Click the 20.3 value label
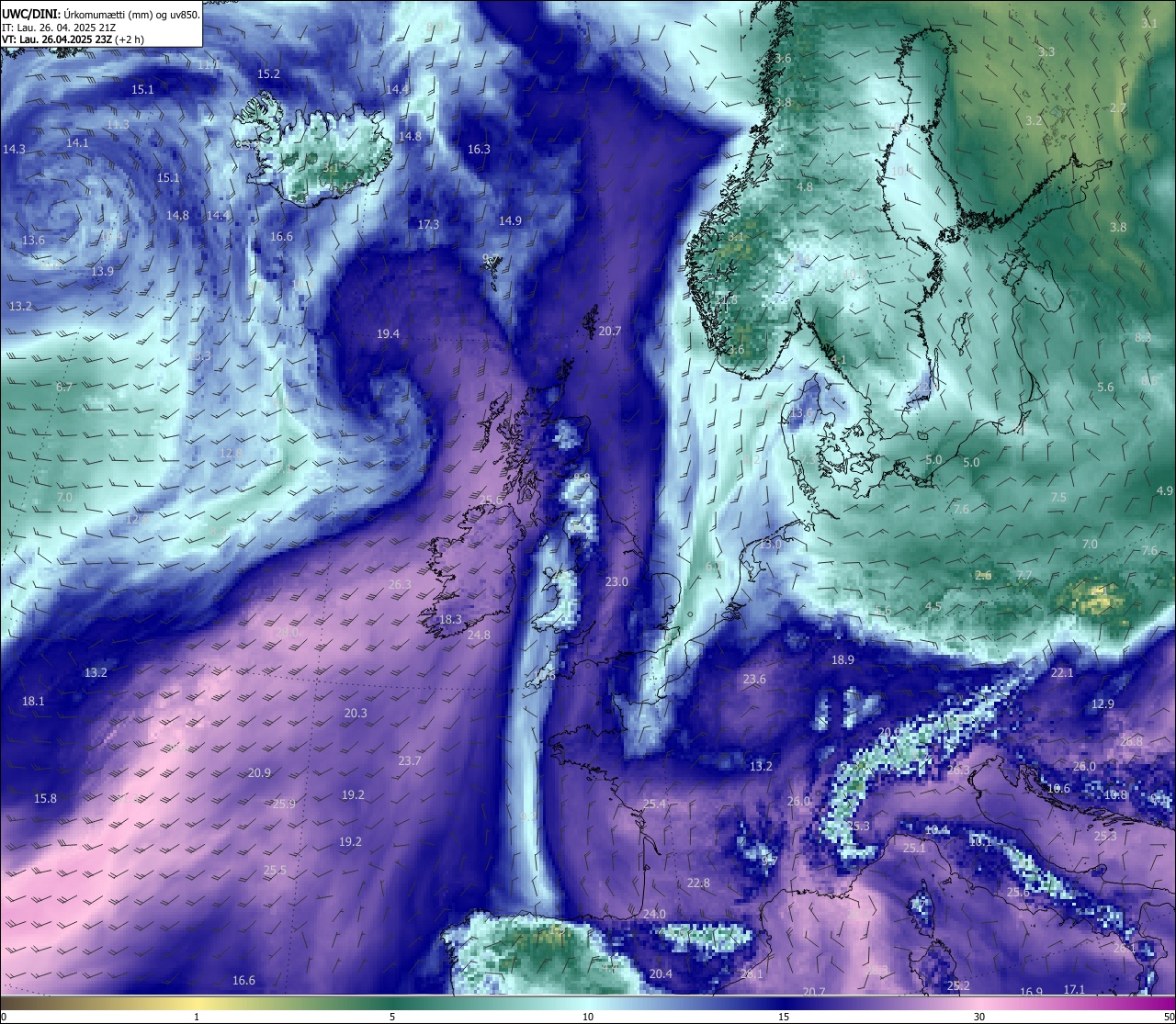The image size is (1176, 1024). click(x=356, y=713)
